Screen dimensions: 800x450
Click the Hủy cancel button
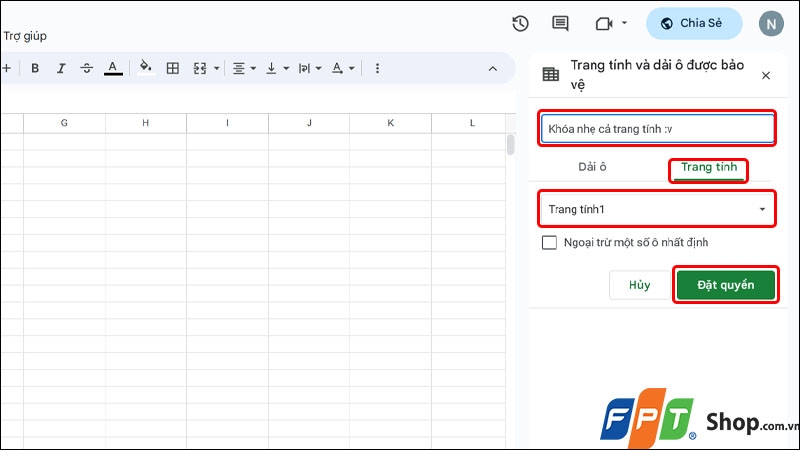pos(639,285)
